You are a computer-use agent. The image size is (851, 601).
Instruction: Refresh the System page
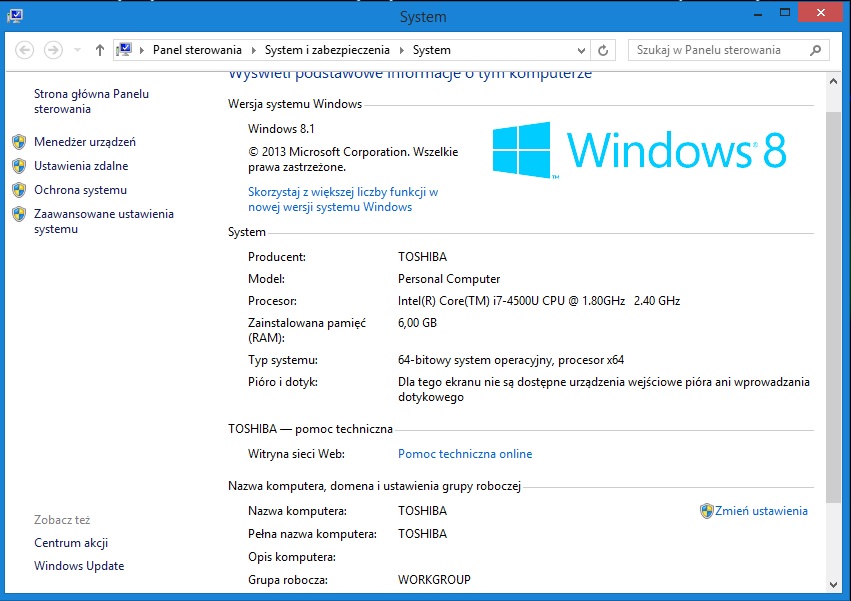click(603, 50)
